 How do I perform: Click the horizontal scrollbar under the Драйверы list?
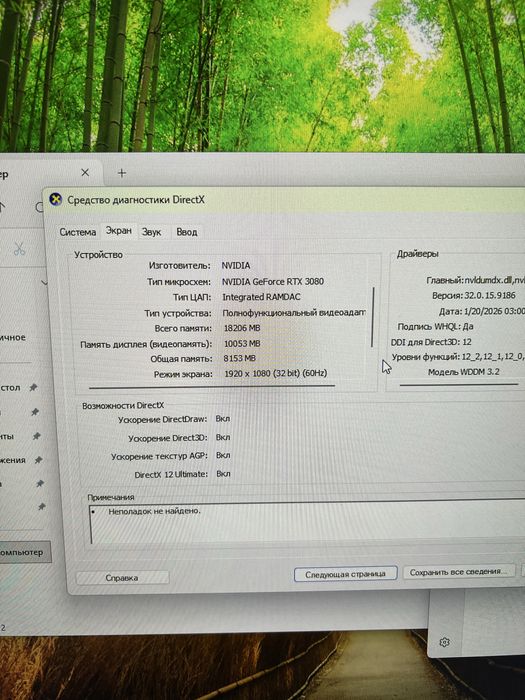point(458,384)
